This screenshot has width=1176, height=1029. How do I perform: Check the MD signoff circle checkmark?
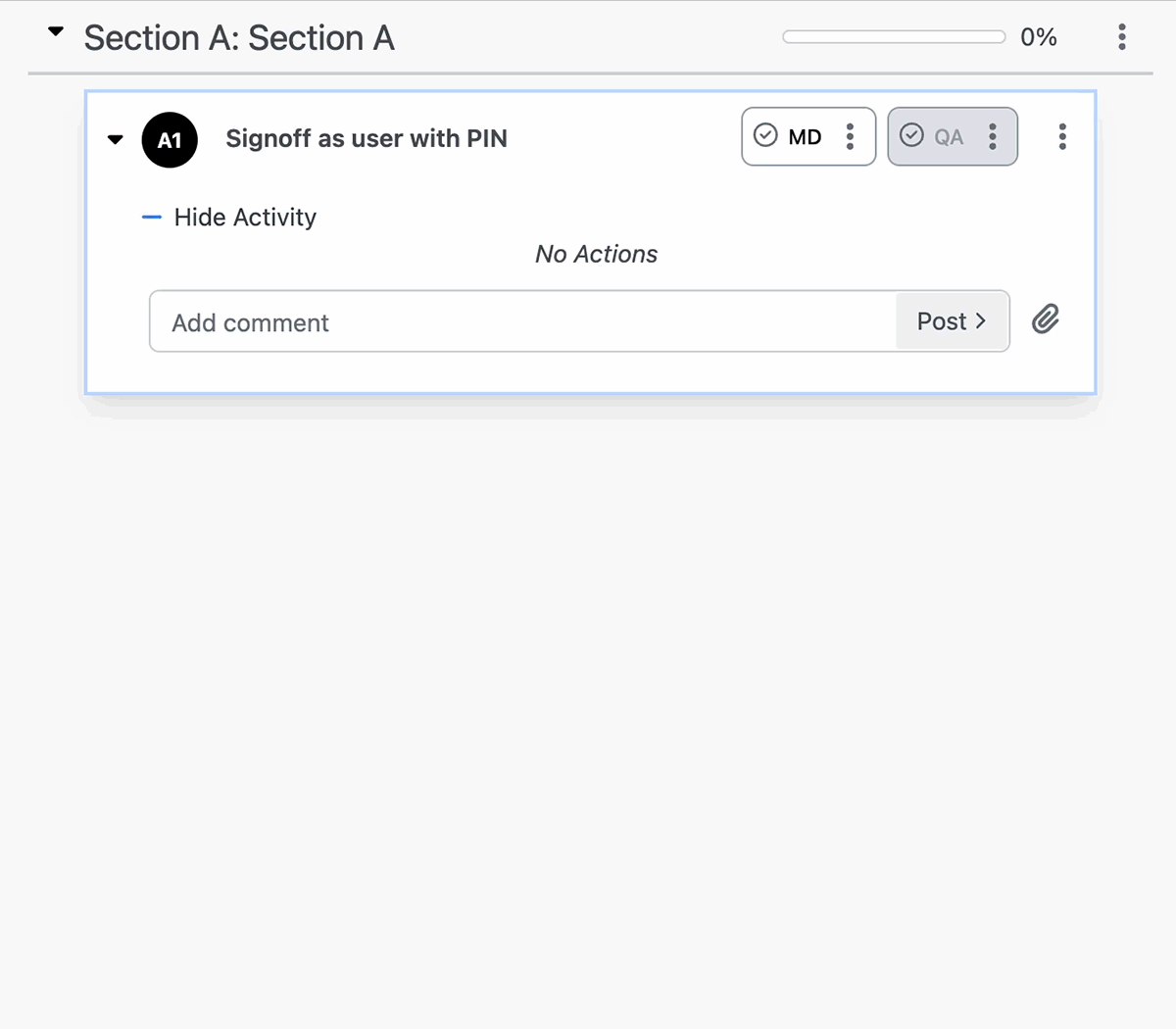(765, 135)
